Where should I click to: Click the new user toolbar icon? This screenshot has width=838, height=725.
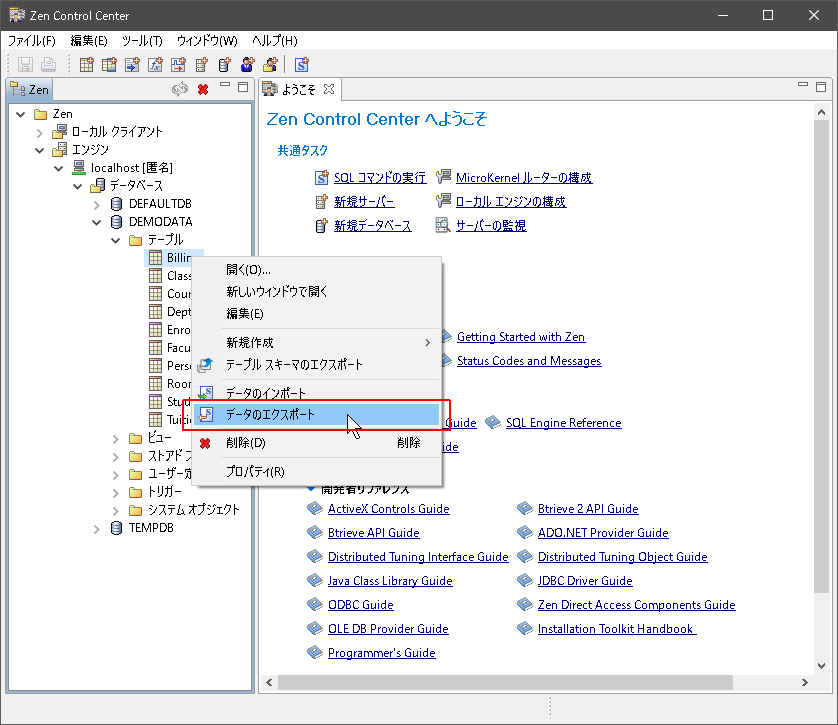[x=247, y=65]
